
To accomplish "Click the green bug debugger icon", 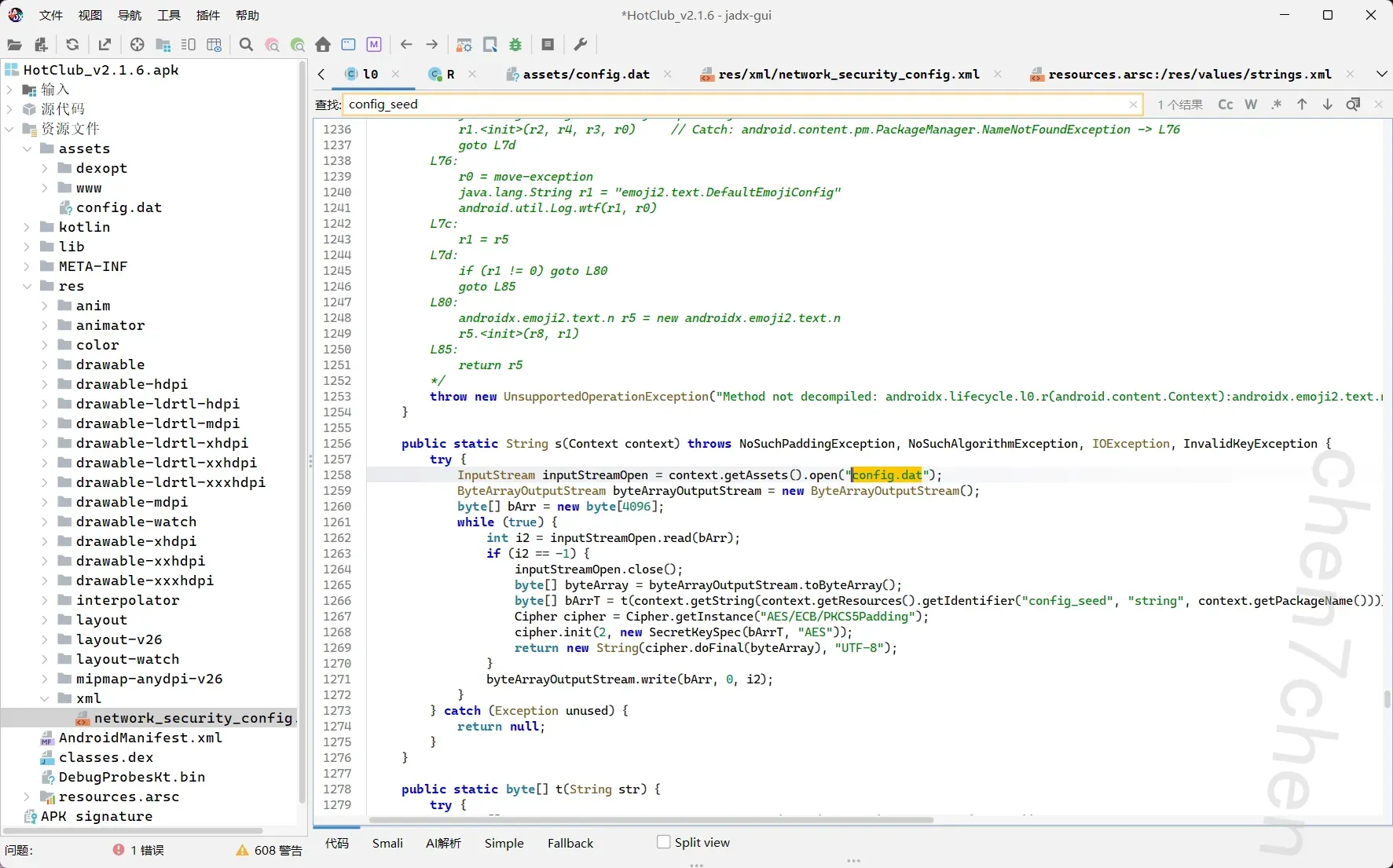I will point(515,45).
